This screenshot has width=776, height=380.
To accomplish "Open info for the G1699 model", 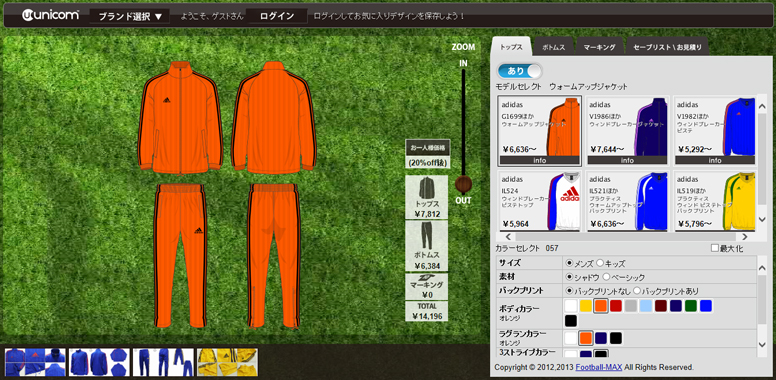I will coord(539,160).
